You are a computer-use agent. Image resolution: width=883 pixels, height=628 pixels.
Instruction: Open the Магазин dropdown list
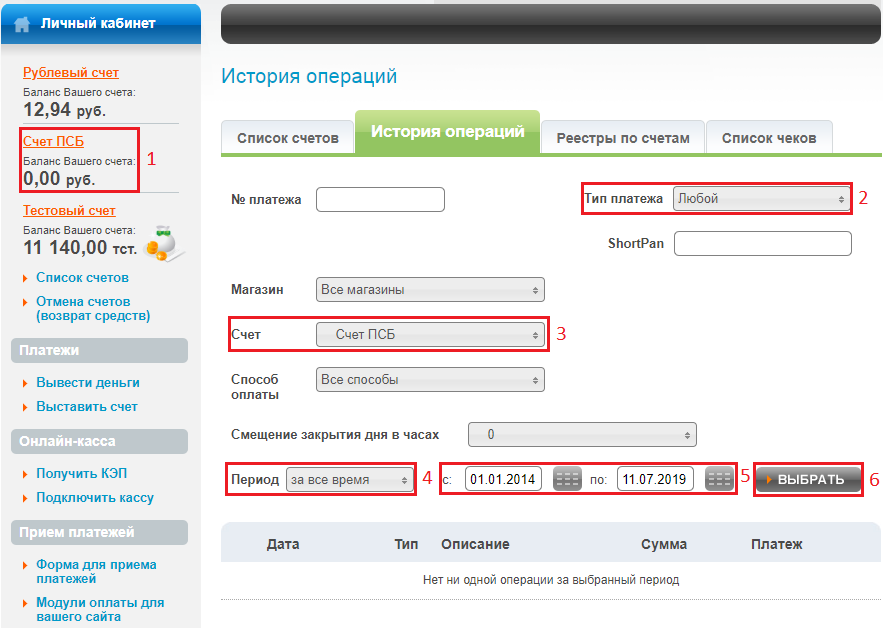click(x=430, y=290)
